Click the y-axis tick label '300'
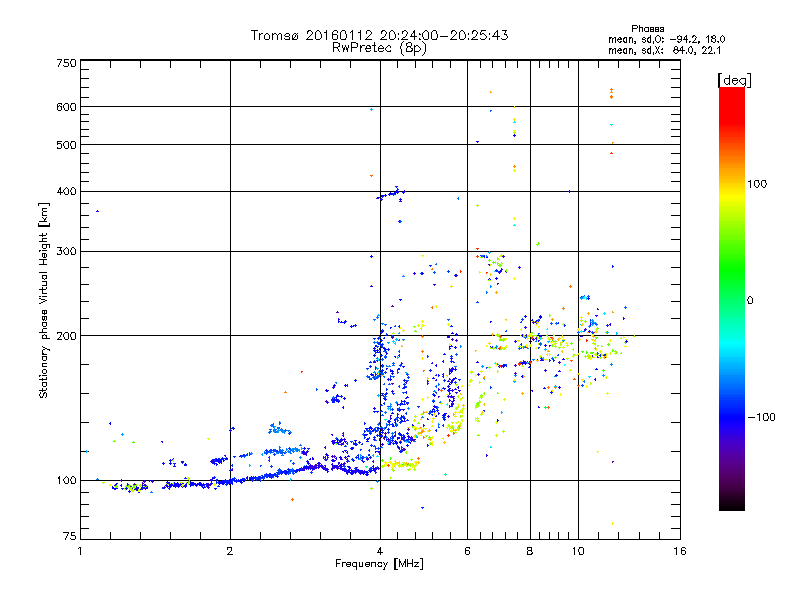 click(66, 252)
